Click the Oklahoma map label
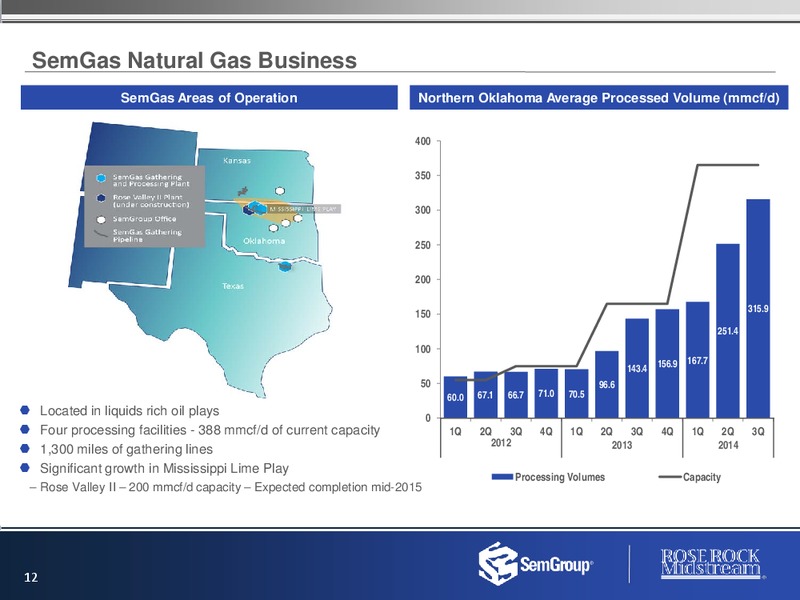 [x=264, y=241]
